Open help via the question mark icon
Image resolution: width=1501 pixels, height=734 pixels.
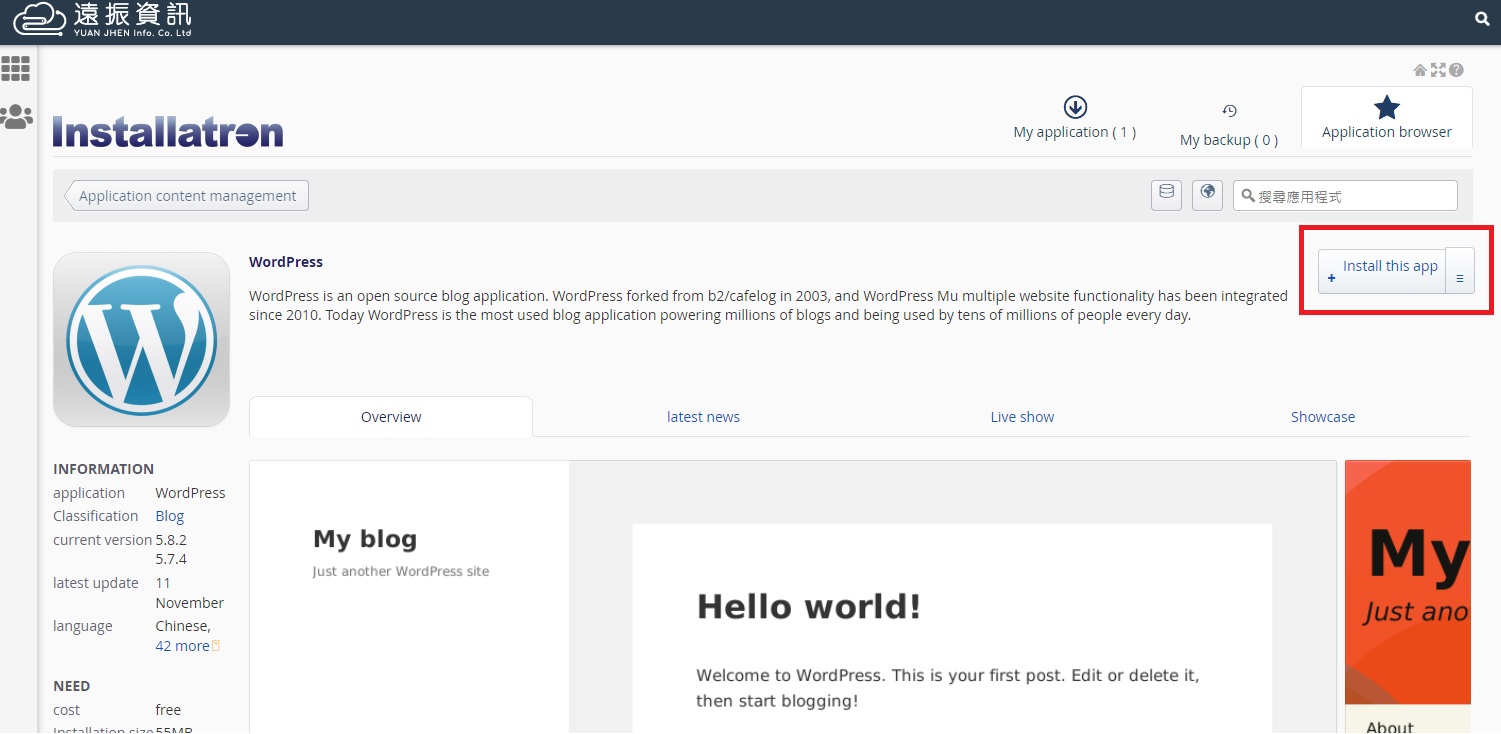pyautogui.click(x=1456, y=70)
